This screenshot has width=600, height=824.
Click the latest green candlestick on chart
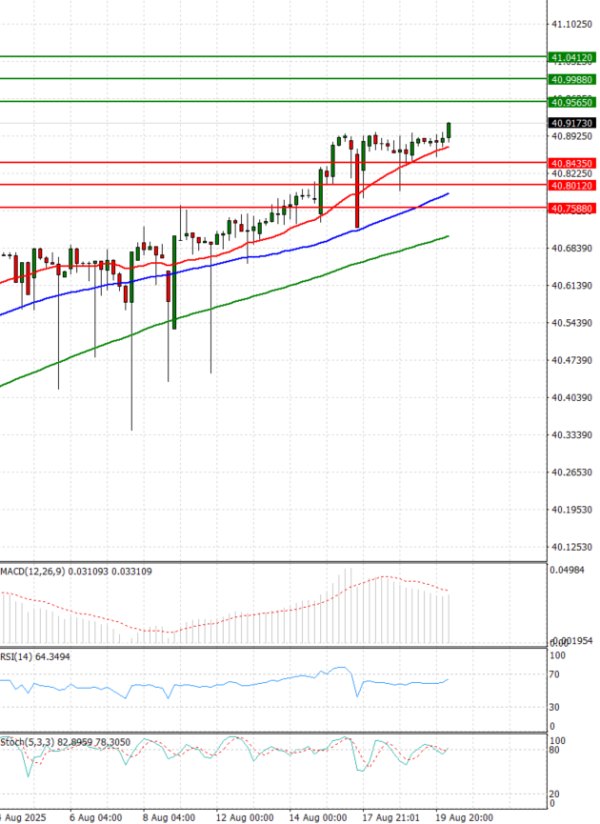point(449,131)
